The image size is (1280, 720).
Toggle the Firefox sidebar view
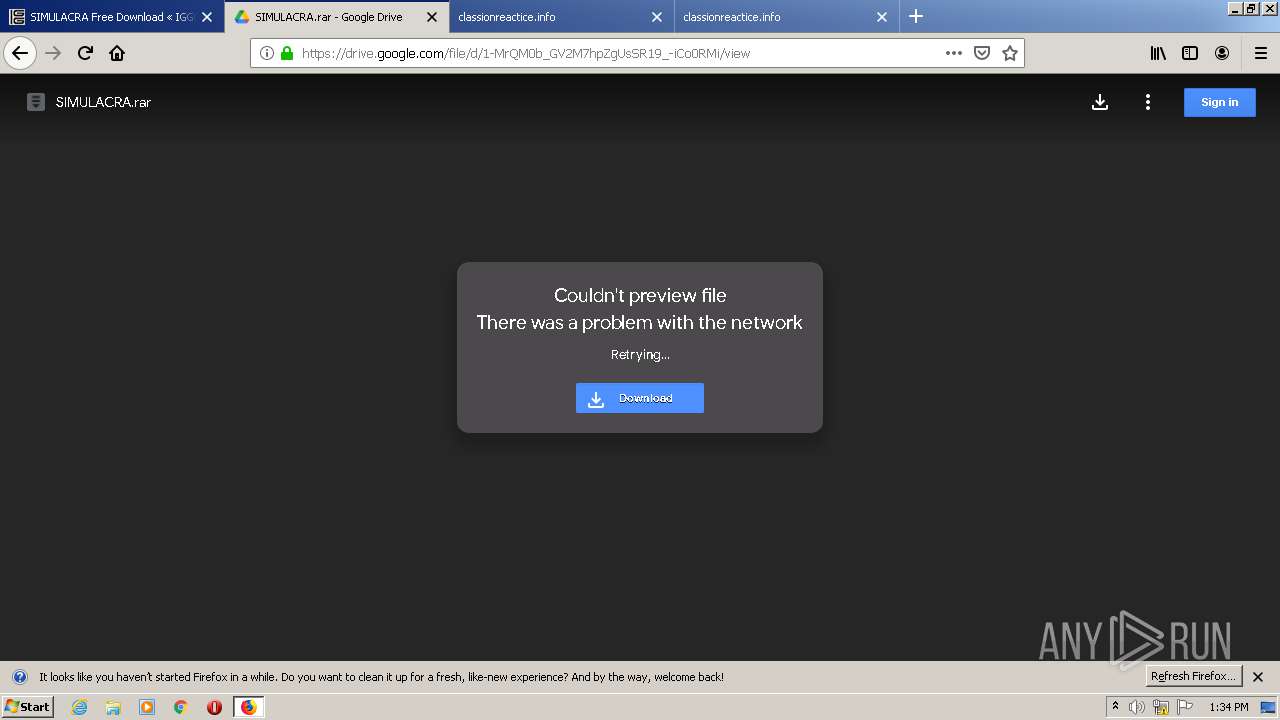coord(1190,53)
